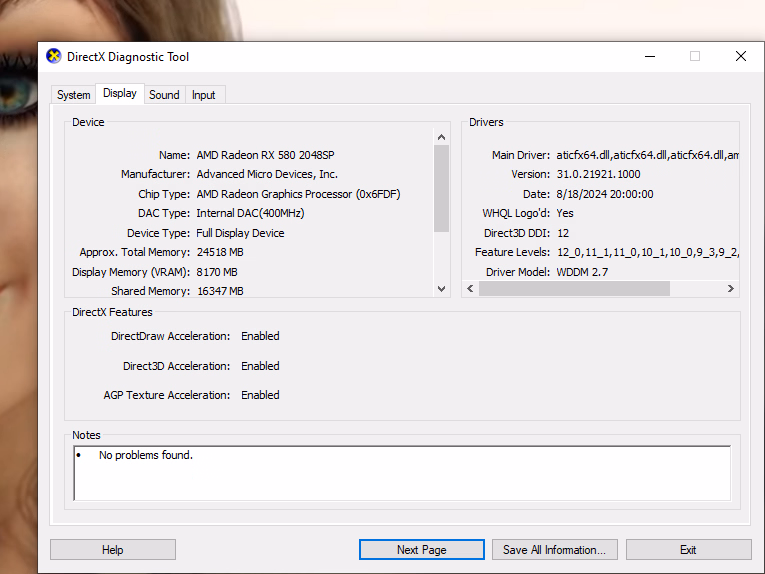765x574 pixels.
Task: Click shared memory value '16347 MB'
Action: (220, 291)
